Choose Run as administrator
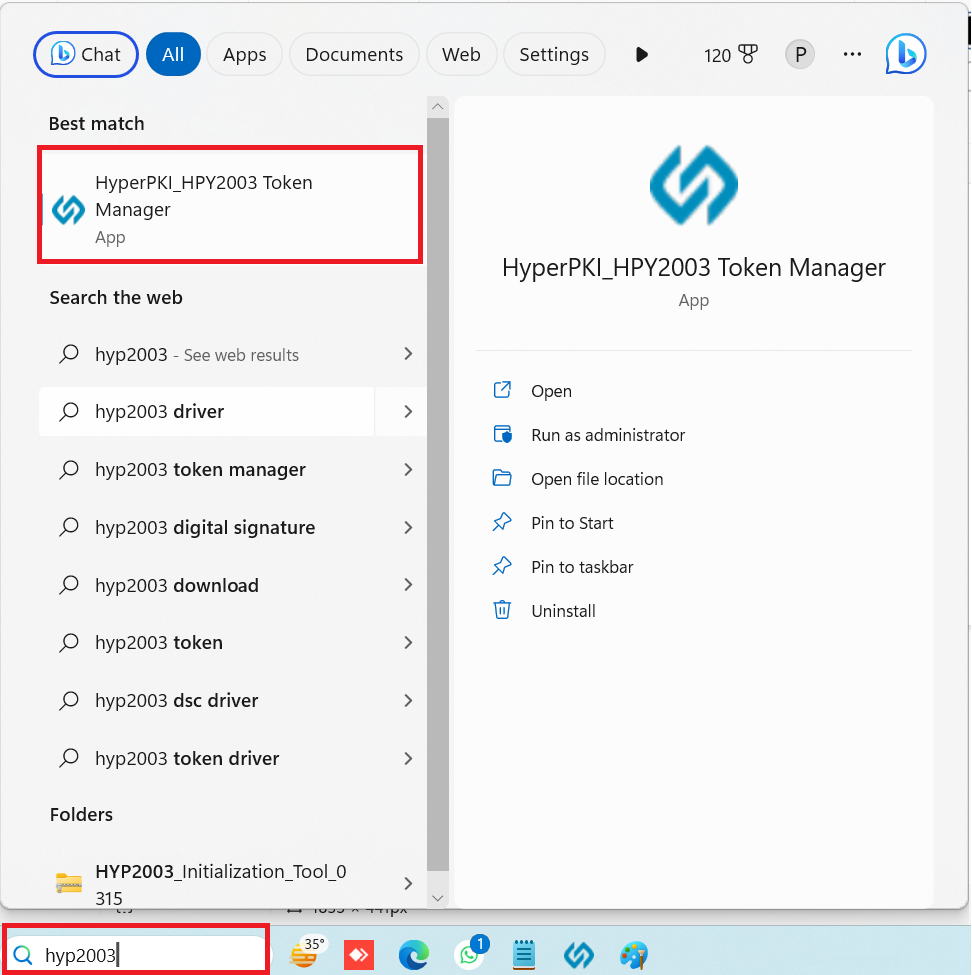This screenshot has width=972, height=975. click(x=608, y=435)
